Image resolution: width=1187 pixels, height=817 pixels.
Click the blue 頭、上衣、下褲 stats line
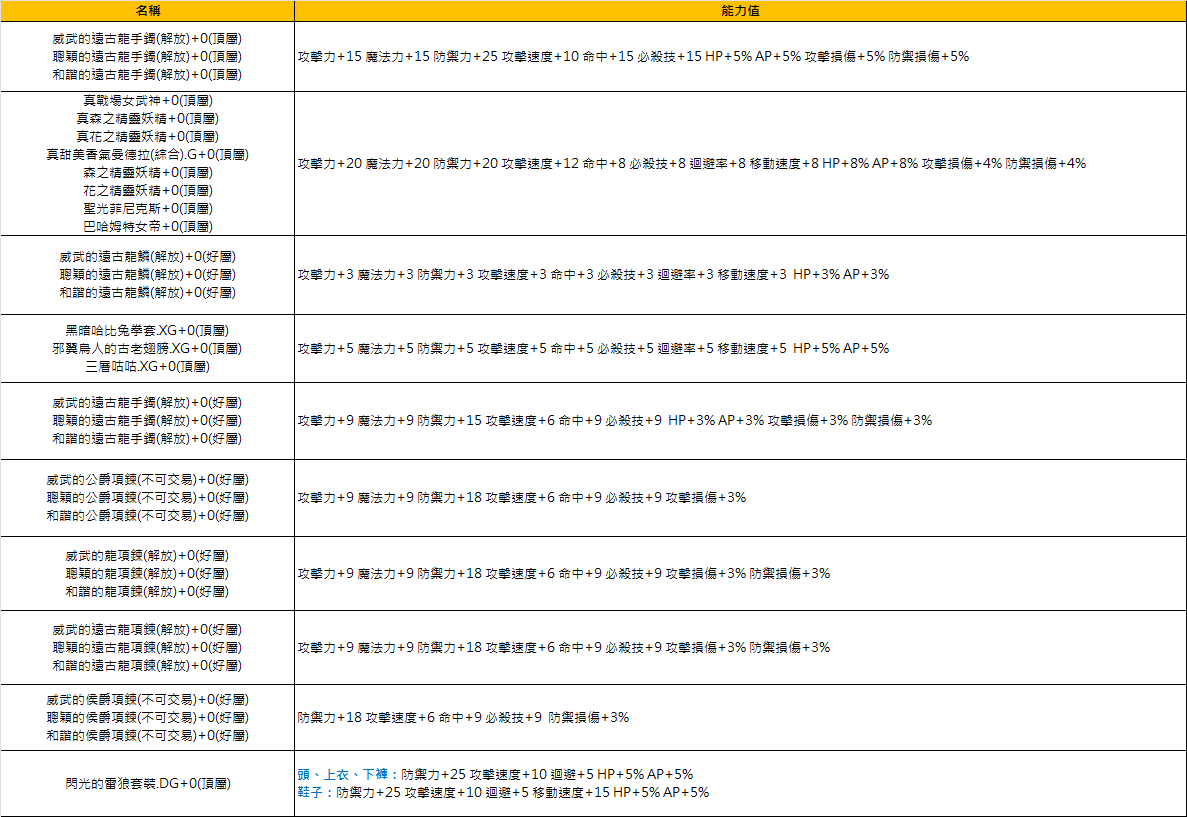point(495,775)
